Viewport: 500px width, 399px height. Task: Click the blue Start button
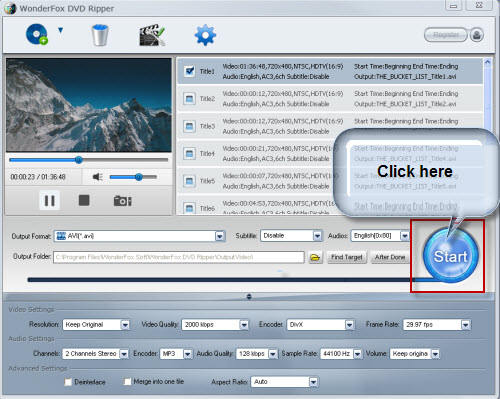click(x=450, y=256)
